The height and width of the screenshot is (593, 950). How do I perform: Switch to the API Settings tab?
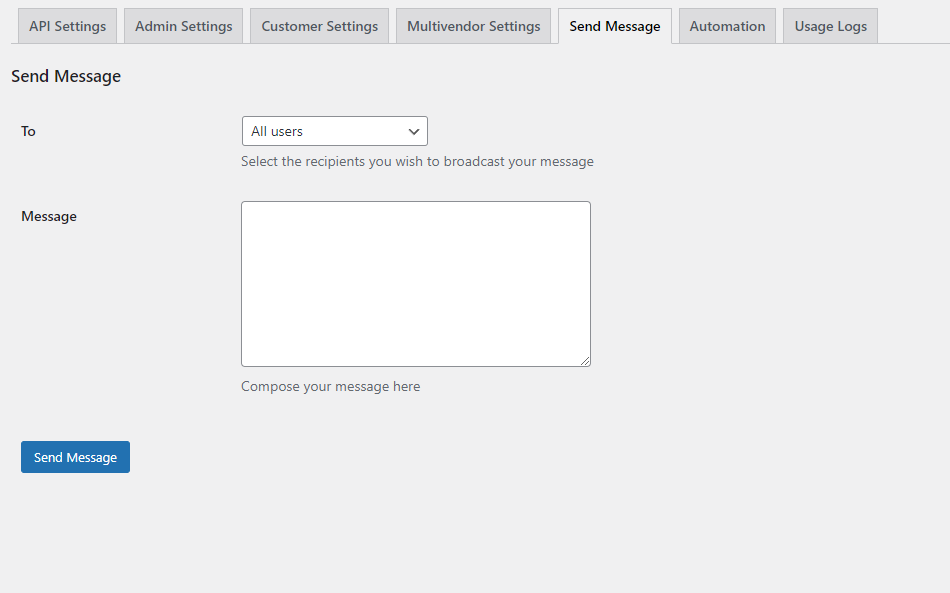tap(67, 26)
